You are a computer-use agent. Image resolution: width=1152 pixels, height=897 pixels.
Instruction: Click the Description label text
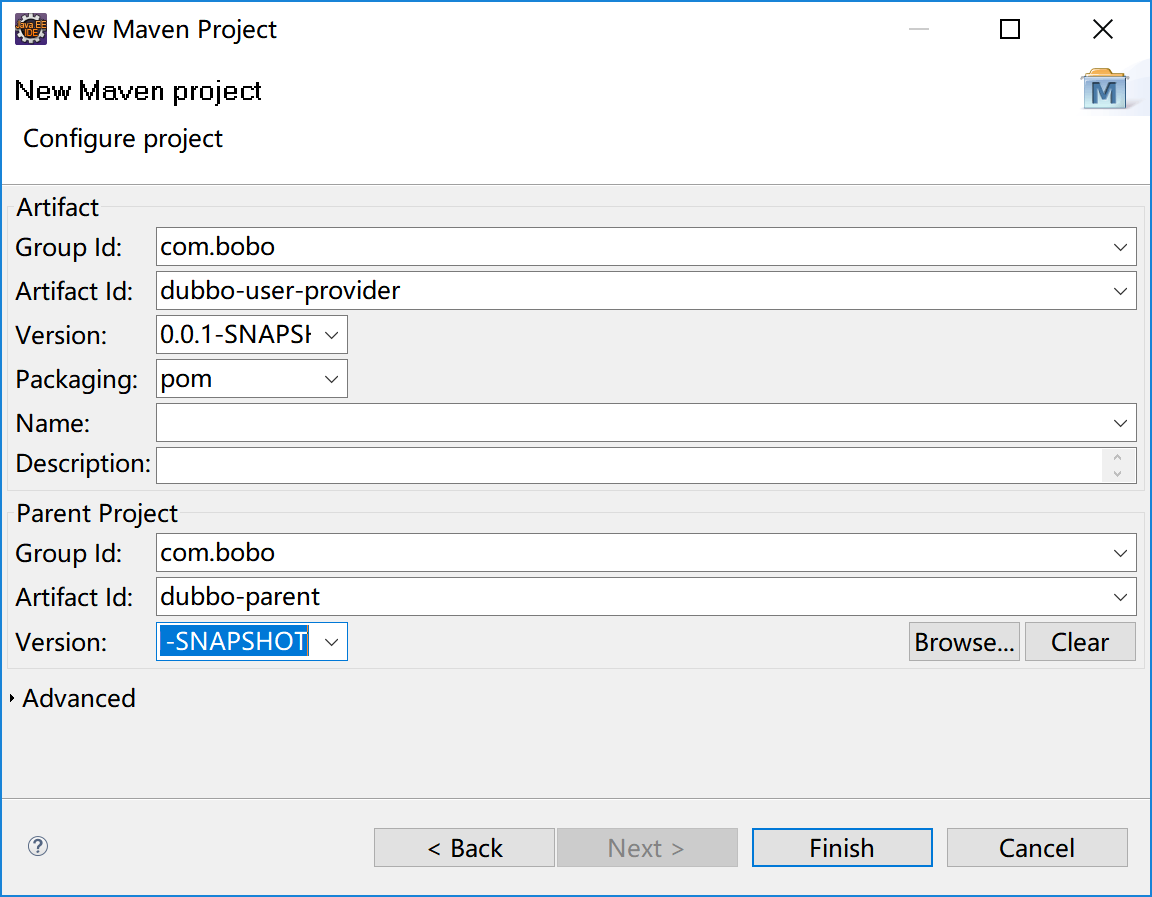(83, 464)
